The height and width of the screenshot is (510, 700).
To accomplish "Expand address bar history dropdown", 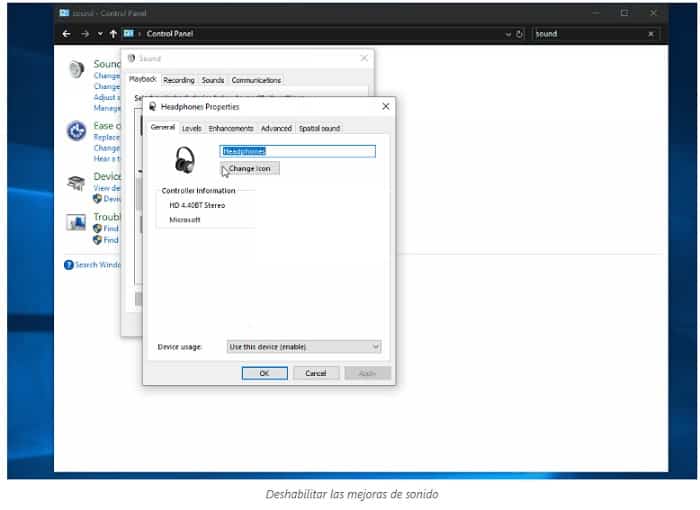I will point(508,34).
